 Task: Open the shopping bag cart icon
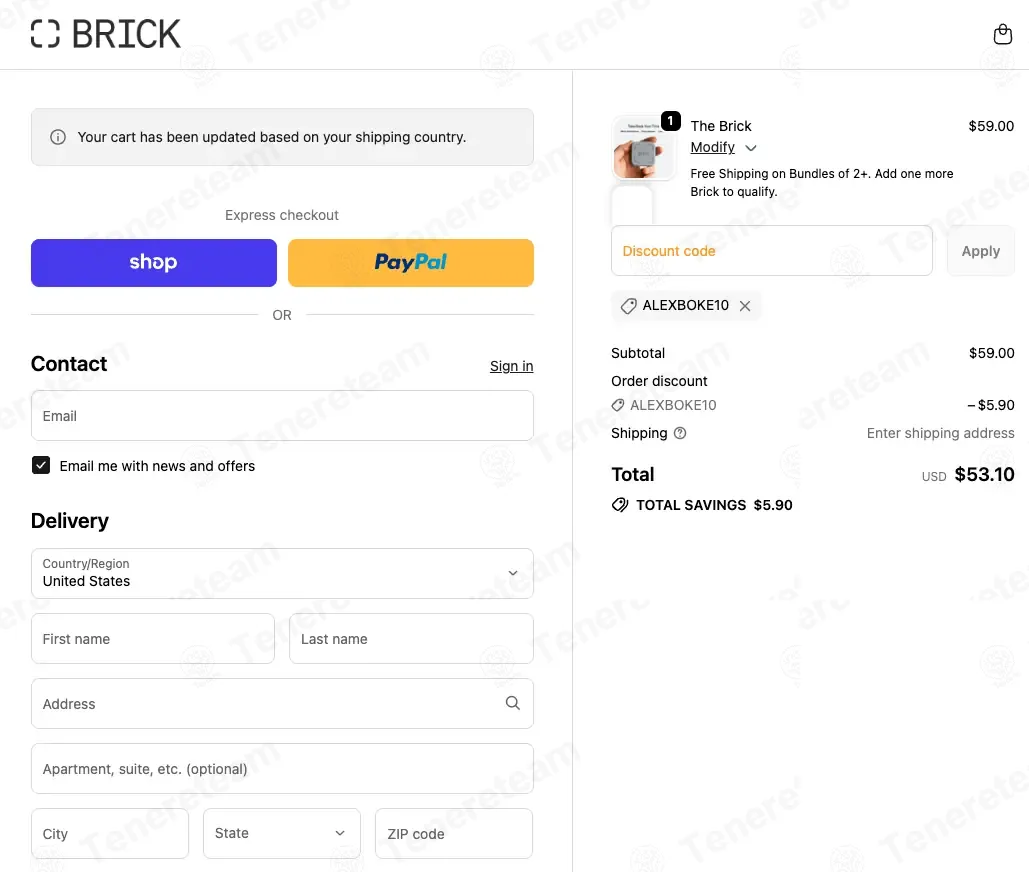pyautogui.click(x=1002, y=35)
